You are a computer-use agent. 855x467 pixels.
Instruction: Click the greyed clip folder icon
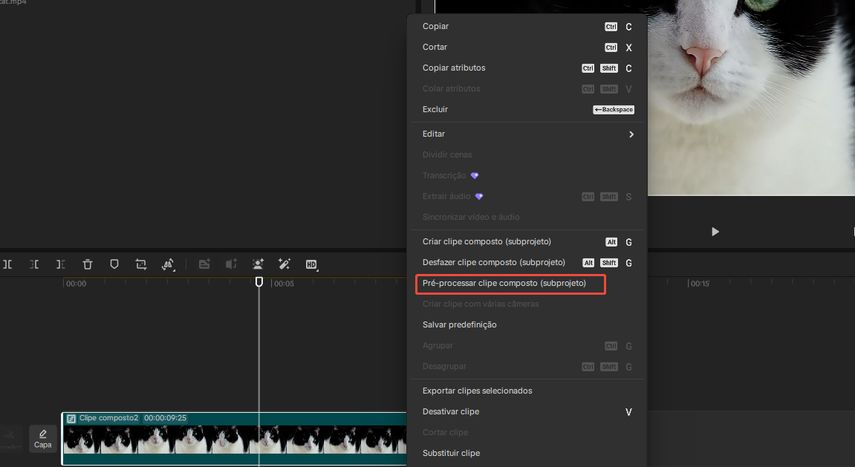(x=204, y=265)
